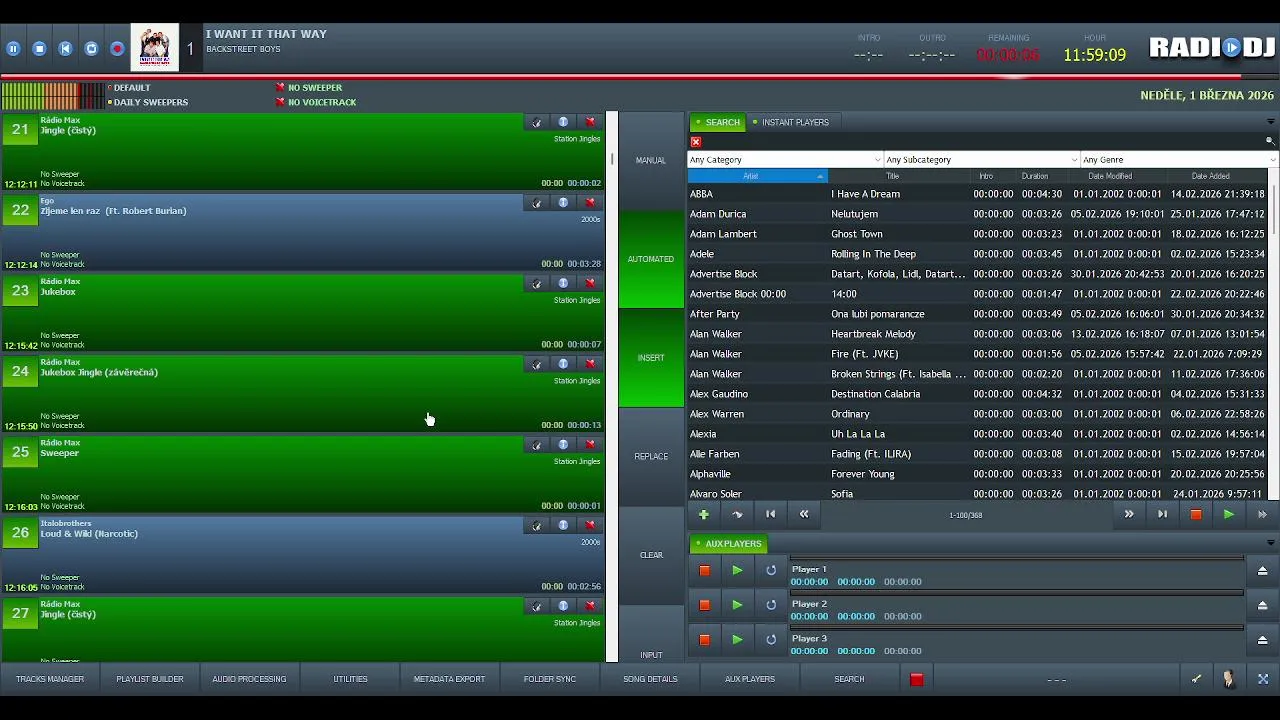Screen dimensions: 1280x720
Task: Toggle the Insert mode button
Action: (x=651, y=358)
